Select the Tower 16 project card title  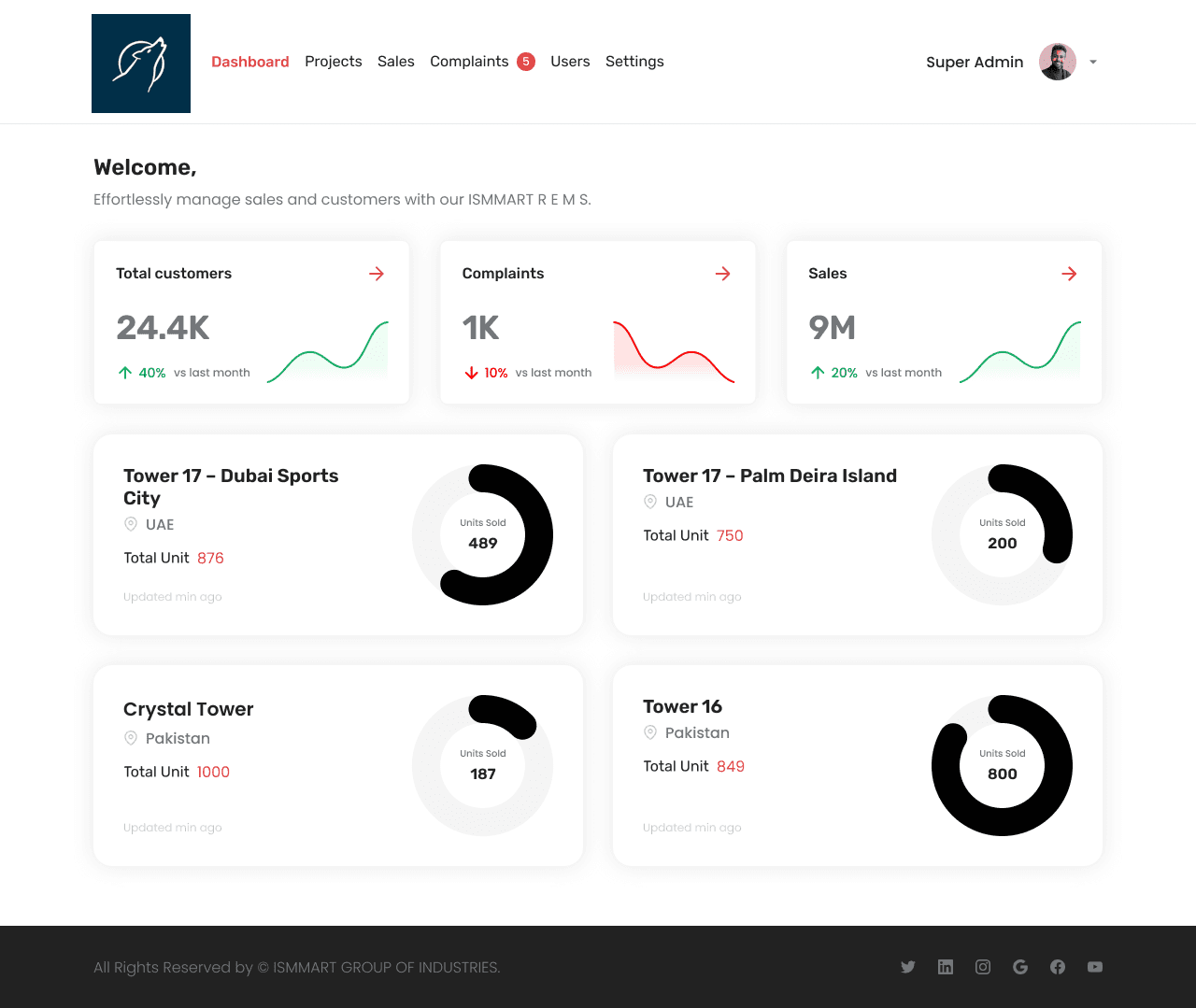682,706
